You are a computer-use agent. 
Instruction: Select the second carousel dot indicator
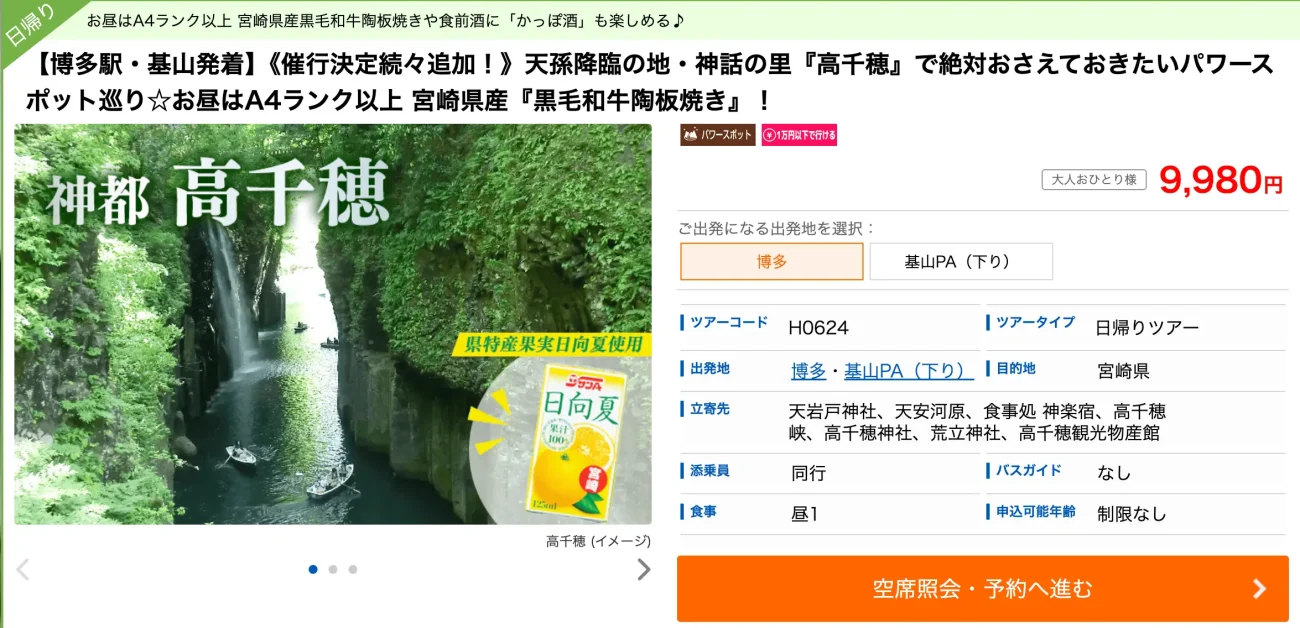[333, 569]
